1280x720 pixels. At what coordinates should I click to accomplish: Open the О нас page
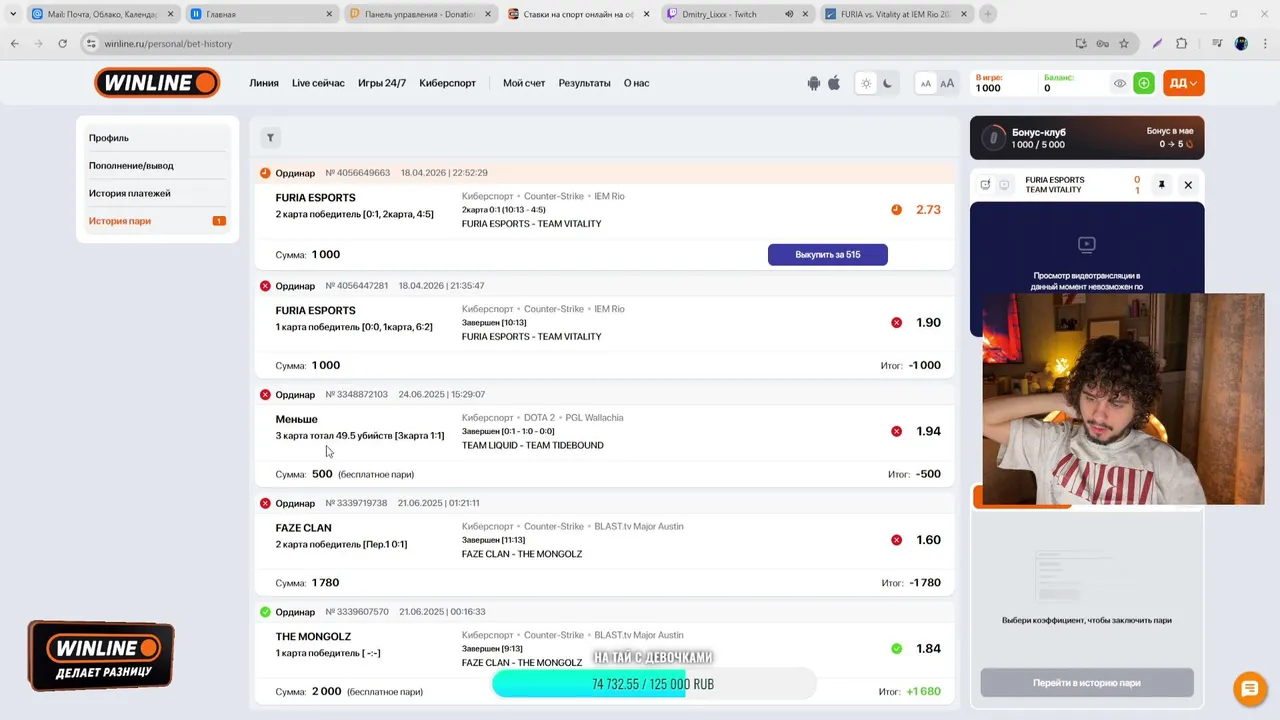(x=637, y=83)
